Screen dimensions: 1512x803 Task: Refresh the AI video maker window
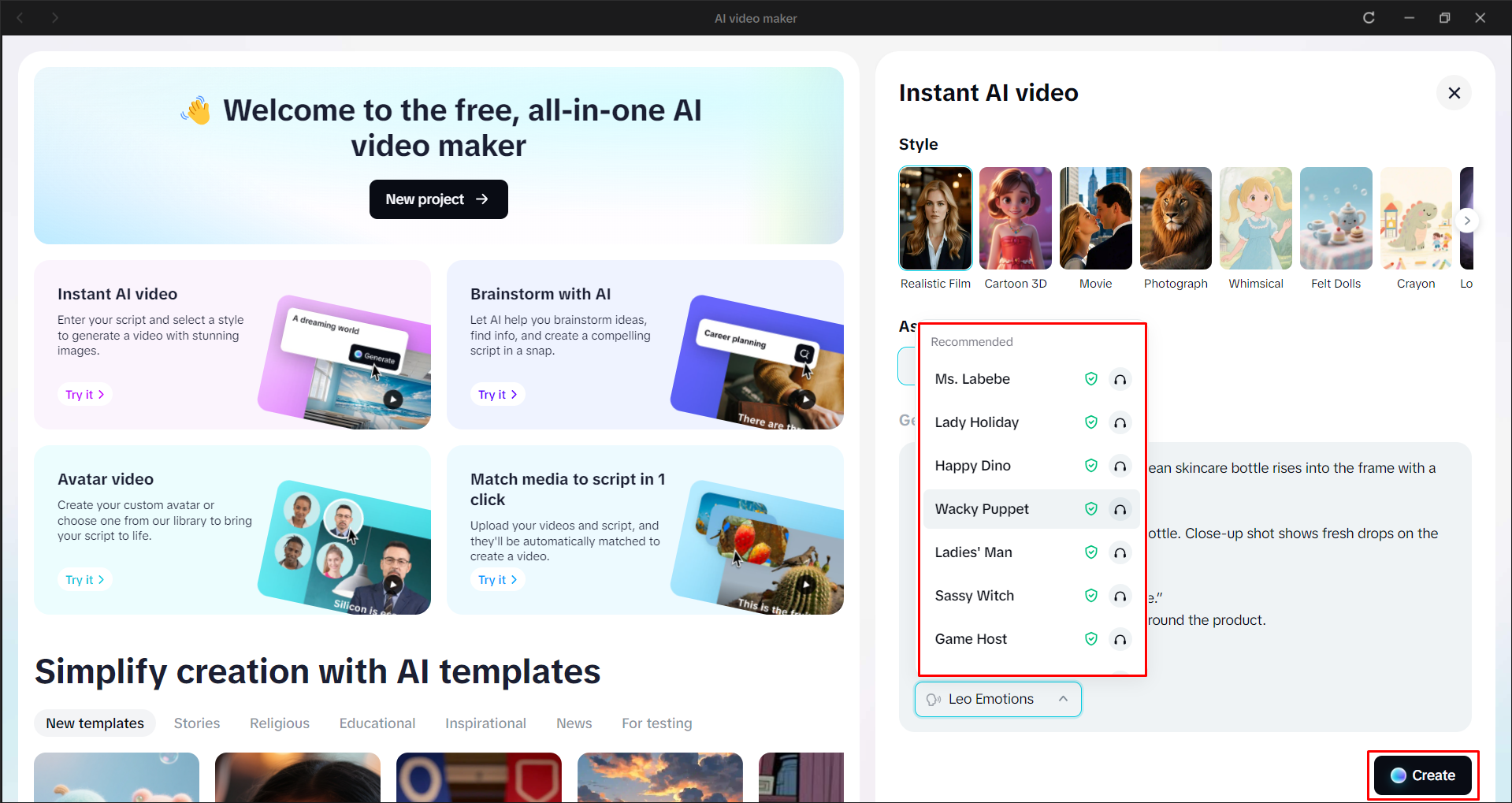pos(1369,18)
